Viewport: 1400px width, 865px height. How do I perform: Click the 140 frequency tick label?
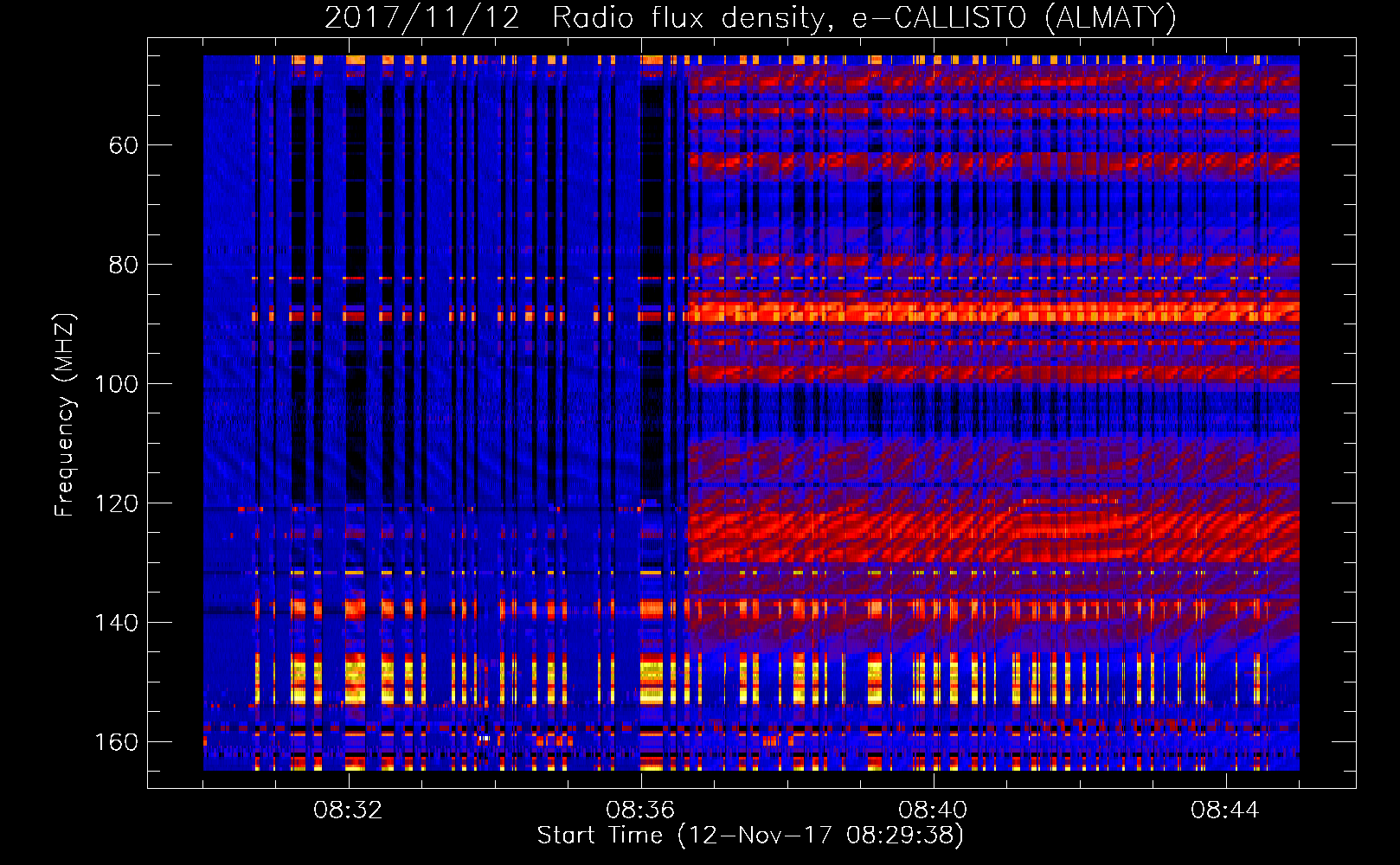pyautogui.click(x=116, y=622)
